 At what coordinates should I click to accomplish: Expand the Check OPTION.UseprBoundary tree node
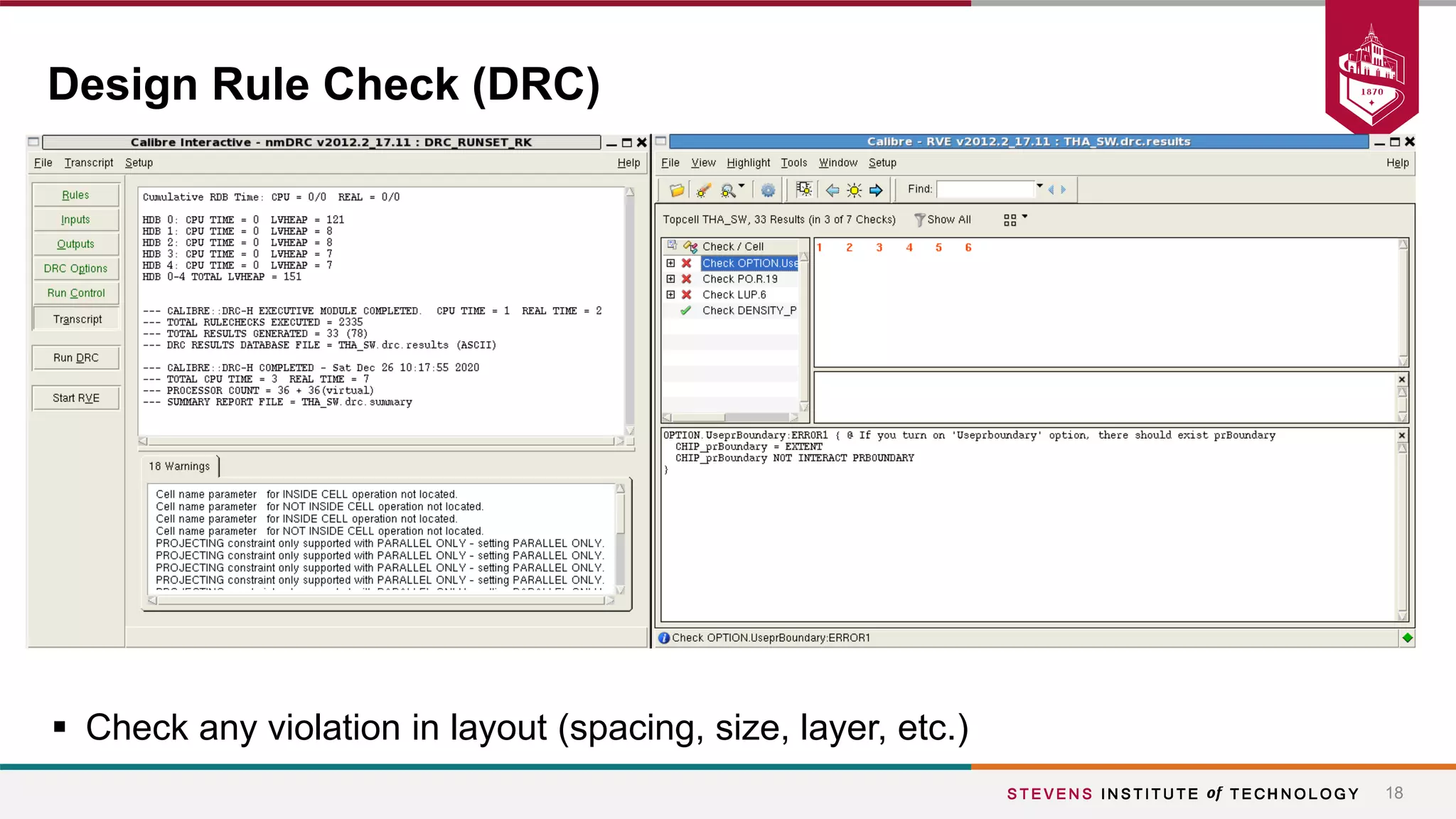(x=670, y=263)
